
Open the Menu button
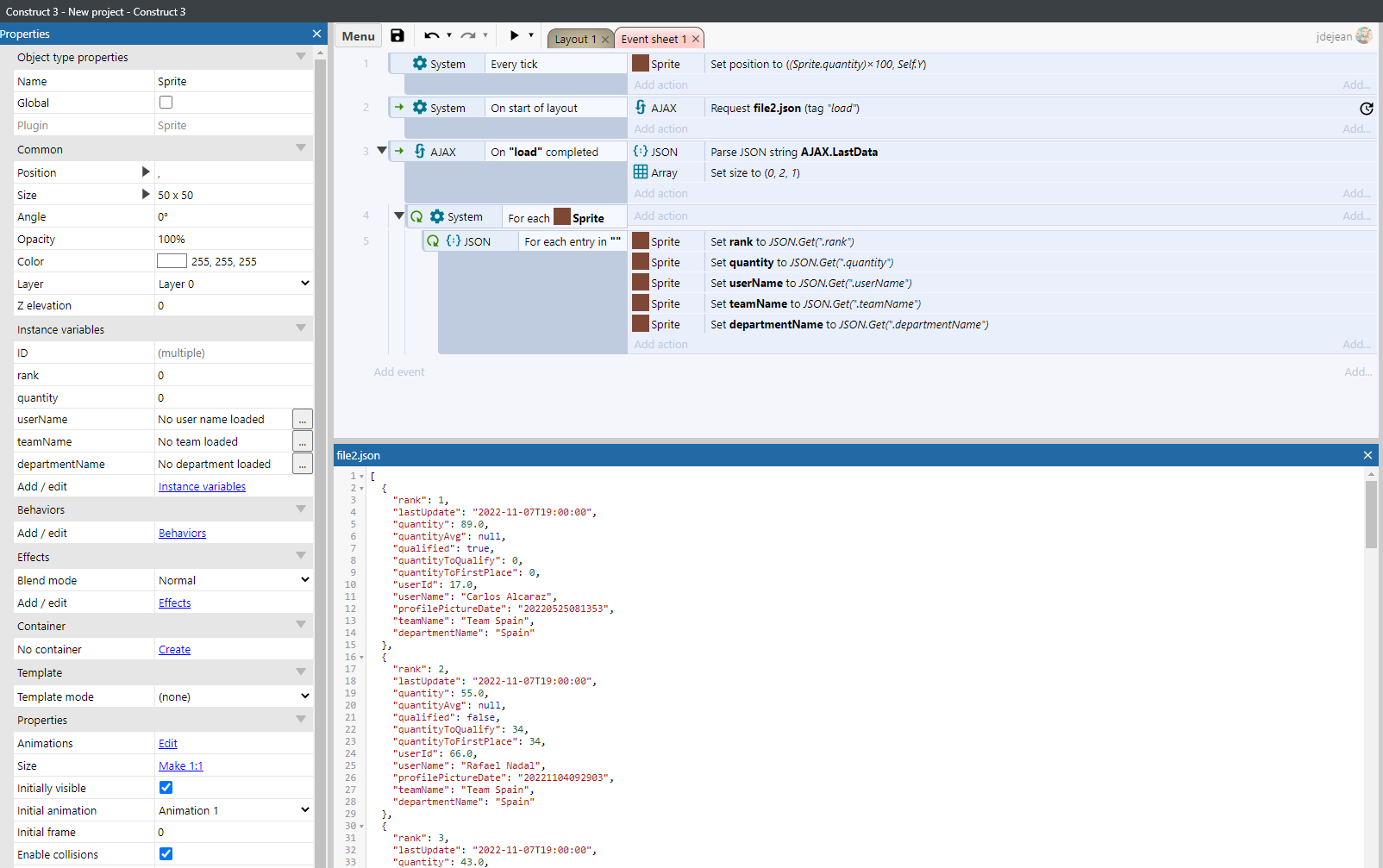[x=358, y=36]
